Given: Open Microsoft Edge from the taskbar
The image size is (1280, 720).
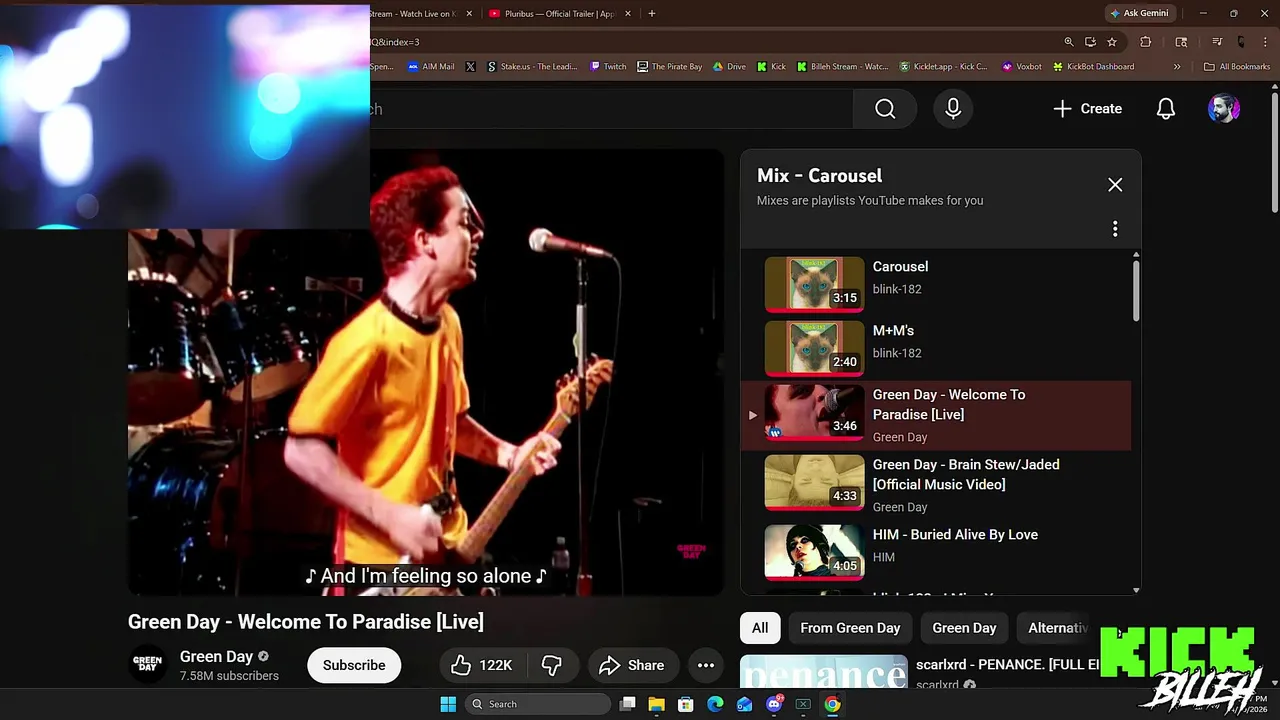Looking at the screenshot, I should click(x=715, y=704).
